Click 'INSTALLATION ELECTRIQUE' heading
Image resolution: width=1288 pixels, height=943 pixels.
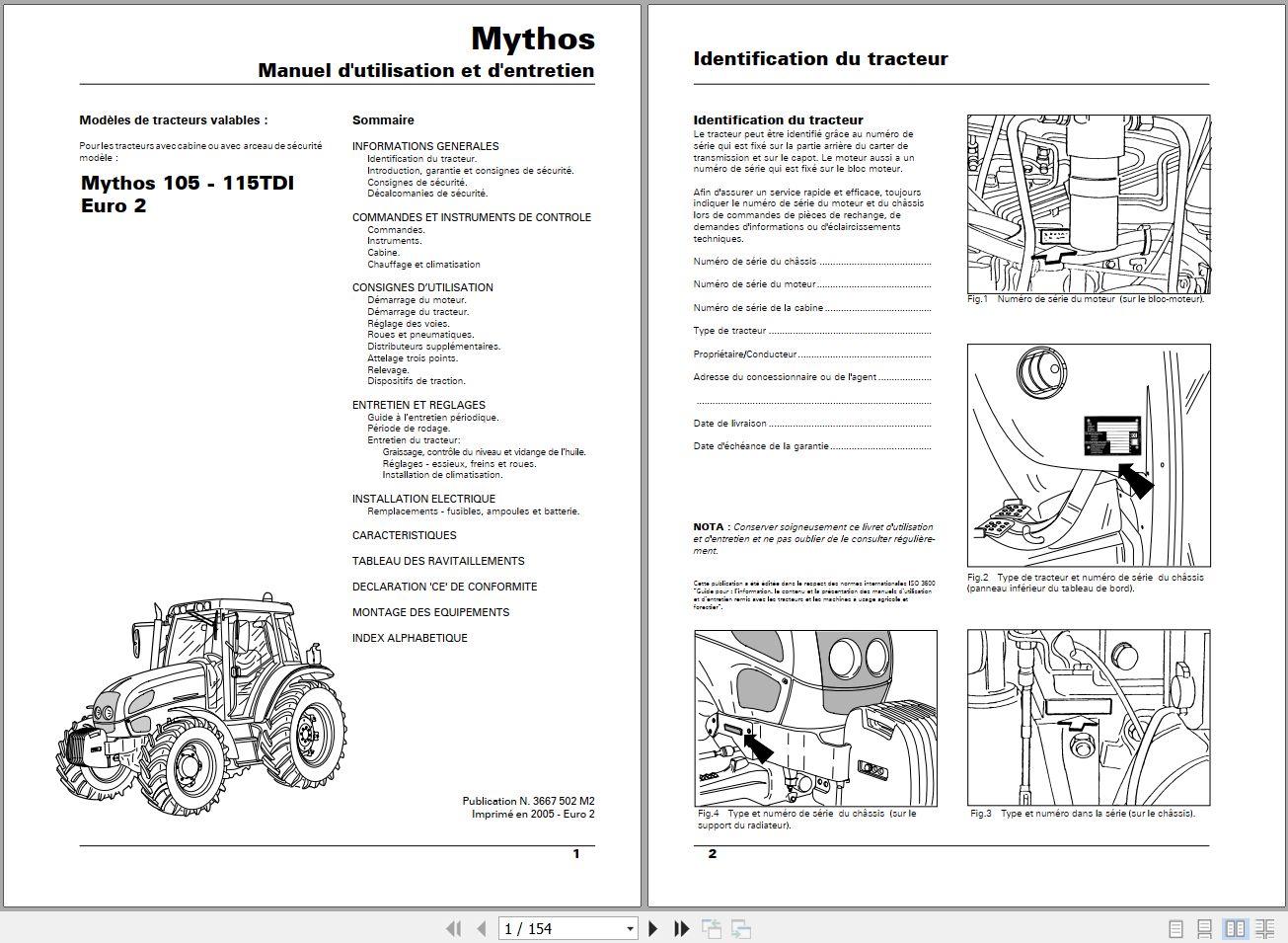423,499
